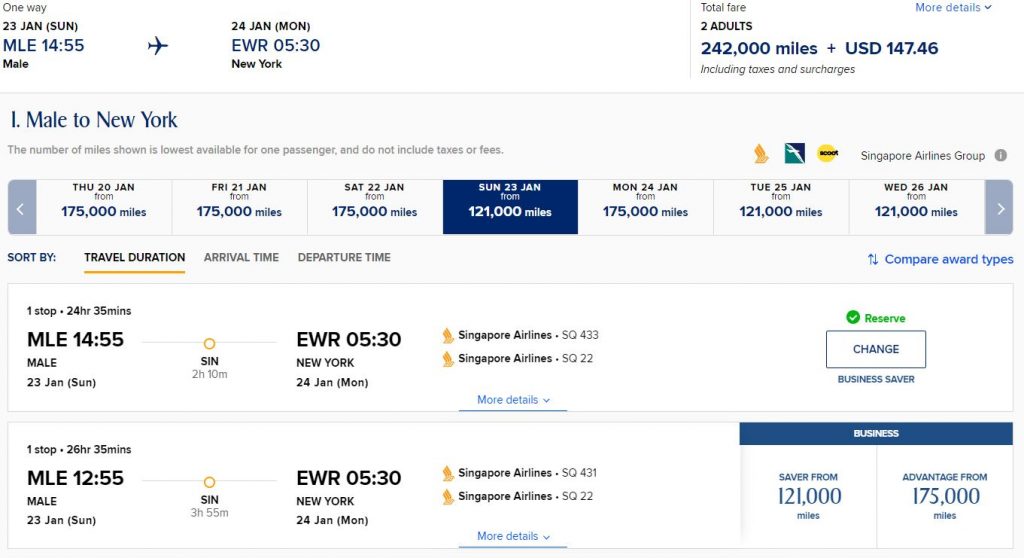The height and width of the screenshot is (558, 1024).
Task: Sort by Arrival Time
Action: click(x=241, y=257)
